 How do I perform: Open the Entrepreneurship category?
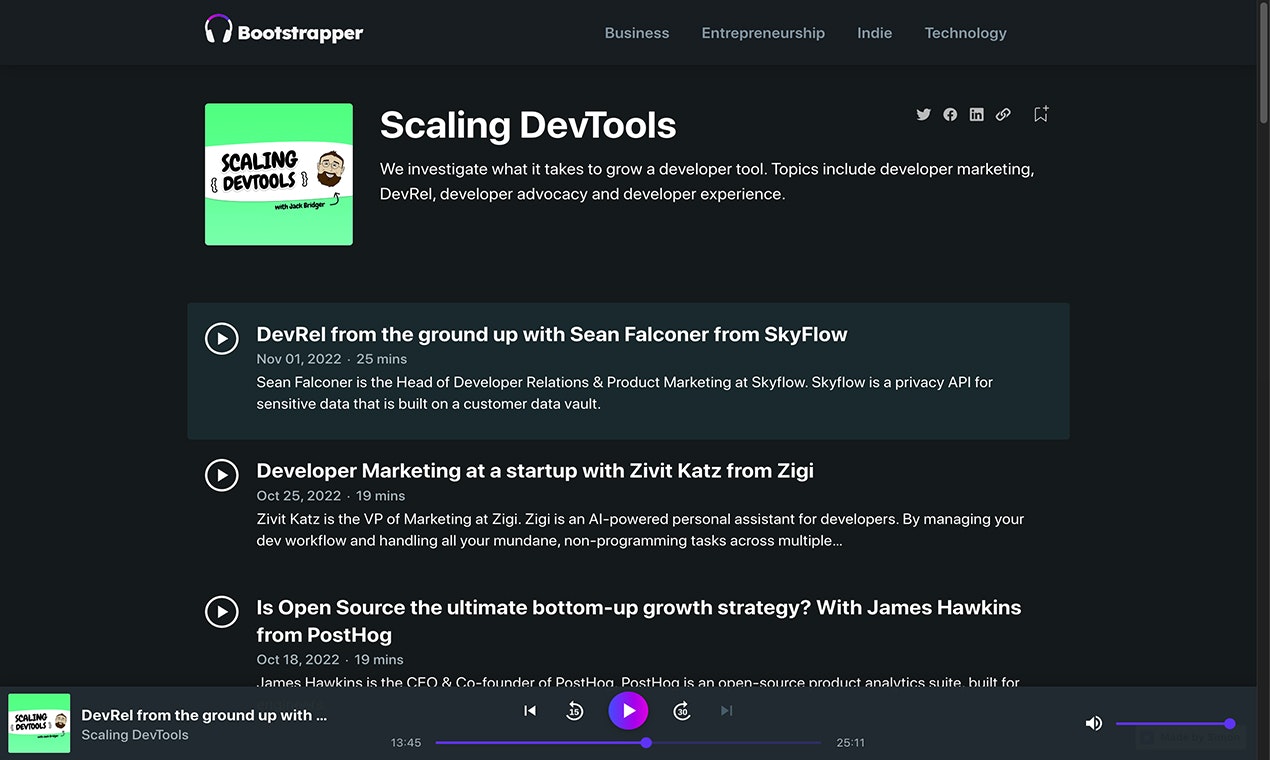(763, 33)
